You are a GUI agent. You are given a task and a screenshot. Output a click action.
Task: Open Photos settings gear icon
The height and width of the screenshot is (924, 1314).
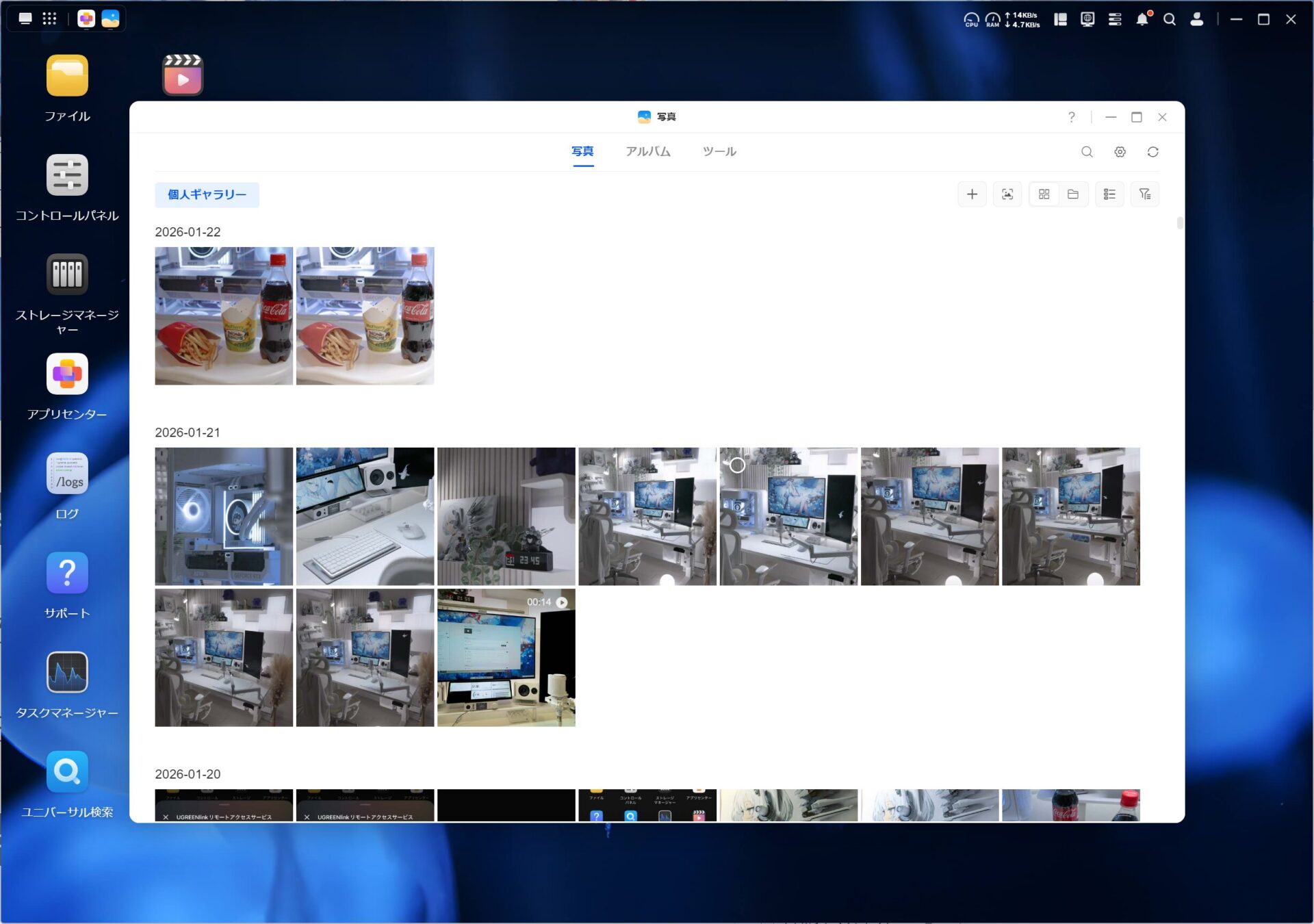(1120, 152)
